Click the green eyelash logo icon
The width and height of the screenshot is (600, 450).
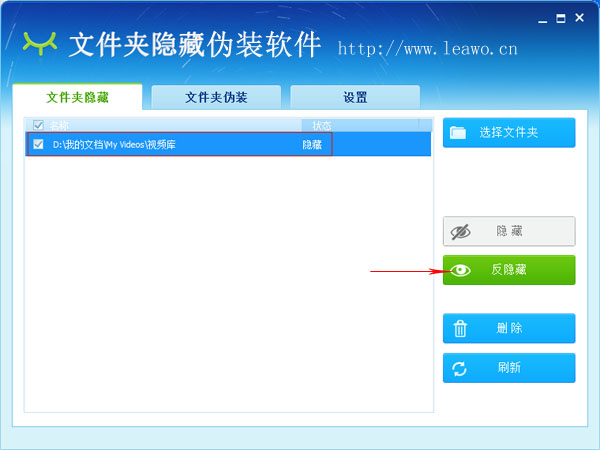pyautogui.click(x=40, y=44)
